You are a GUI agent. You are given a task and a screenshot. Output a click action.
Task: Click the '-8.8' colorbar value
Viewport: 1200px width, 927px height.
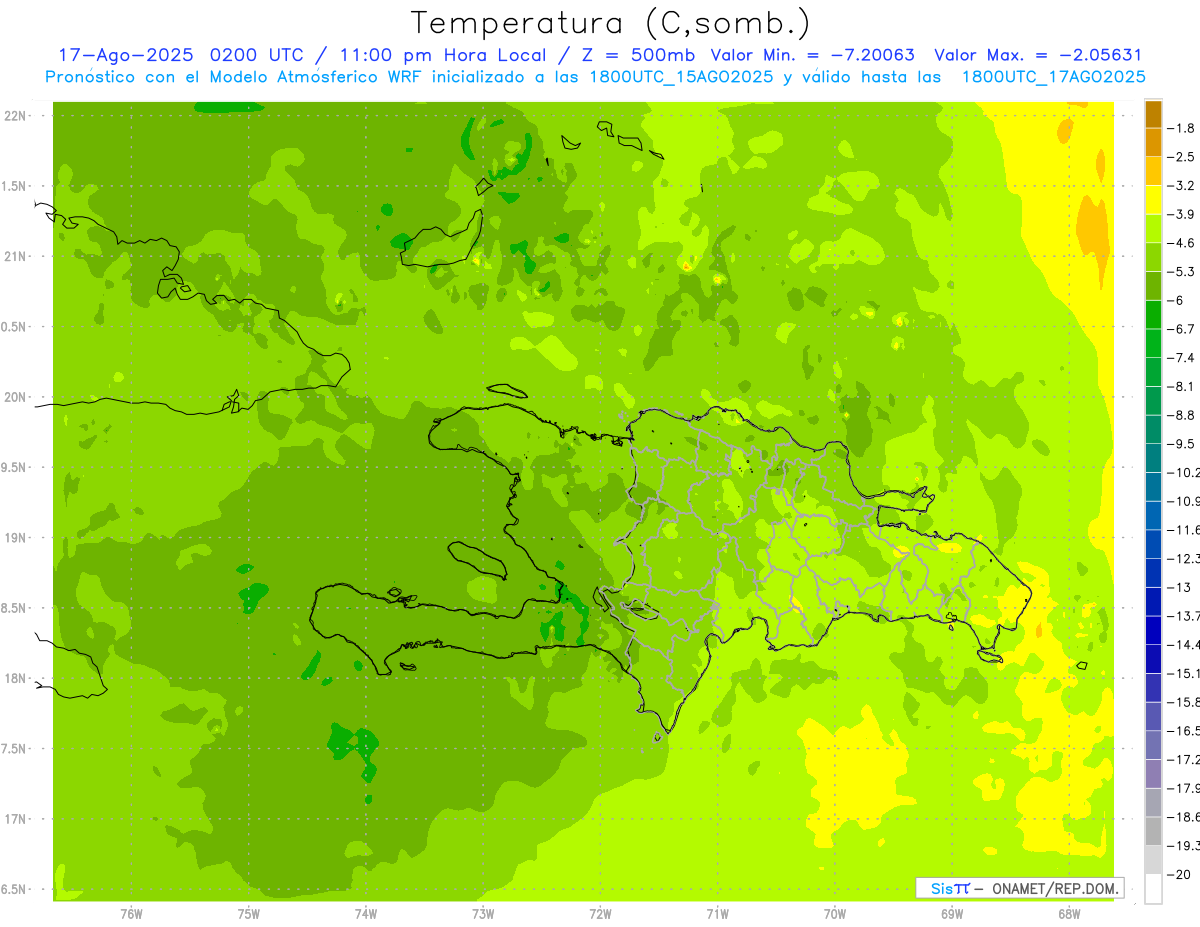click(1183, 415)
